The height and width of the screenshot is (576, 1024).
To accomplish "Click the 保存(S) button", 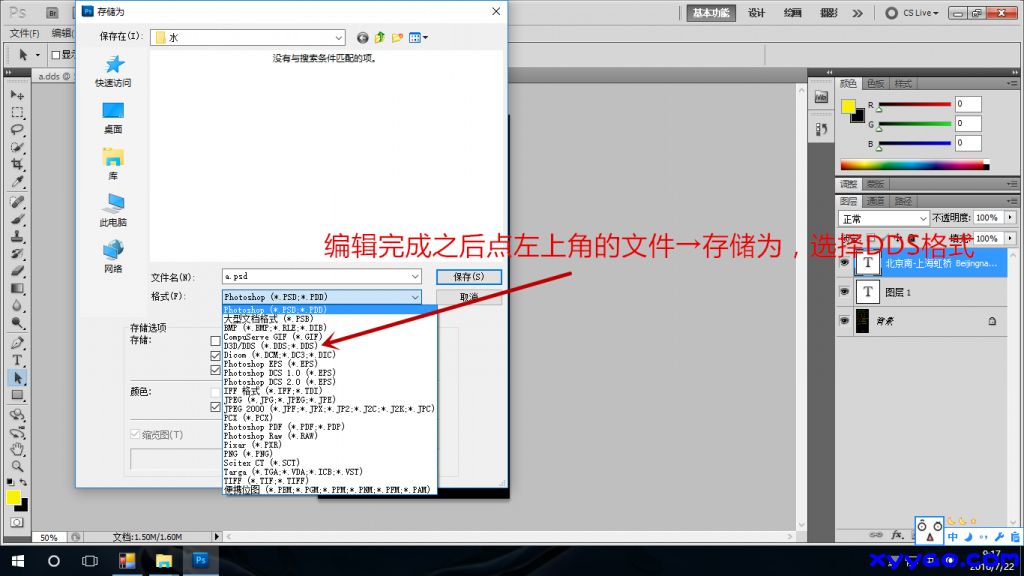I will tap(462, 276).
